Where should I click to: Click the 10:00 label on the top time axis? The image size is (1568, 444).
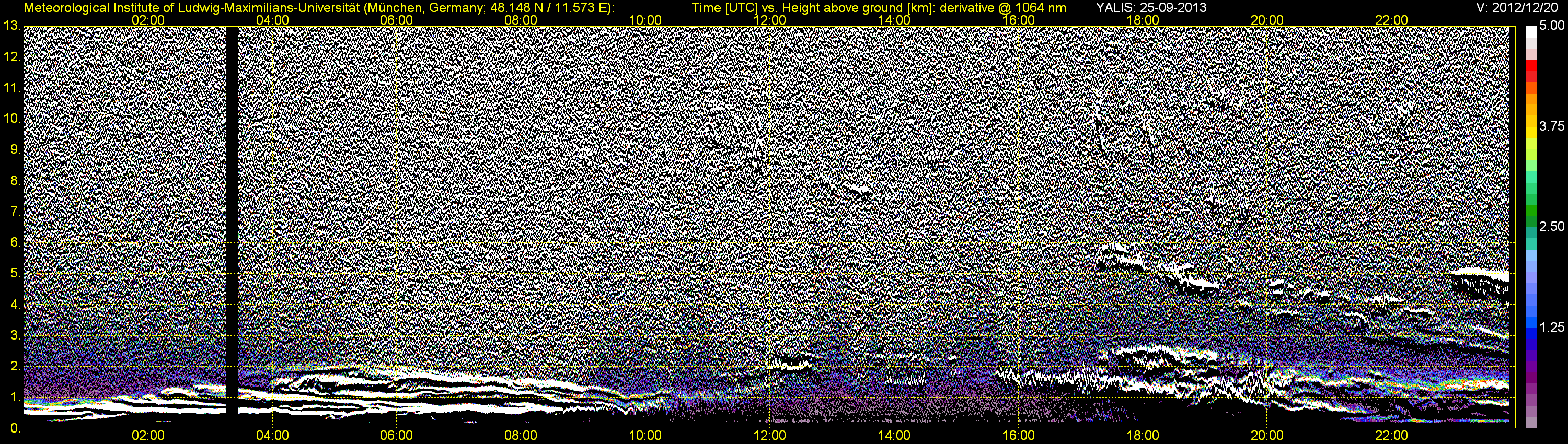pos(645,20)
